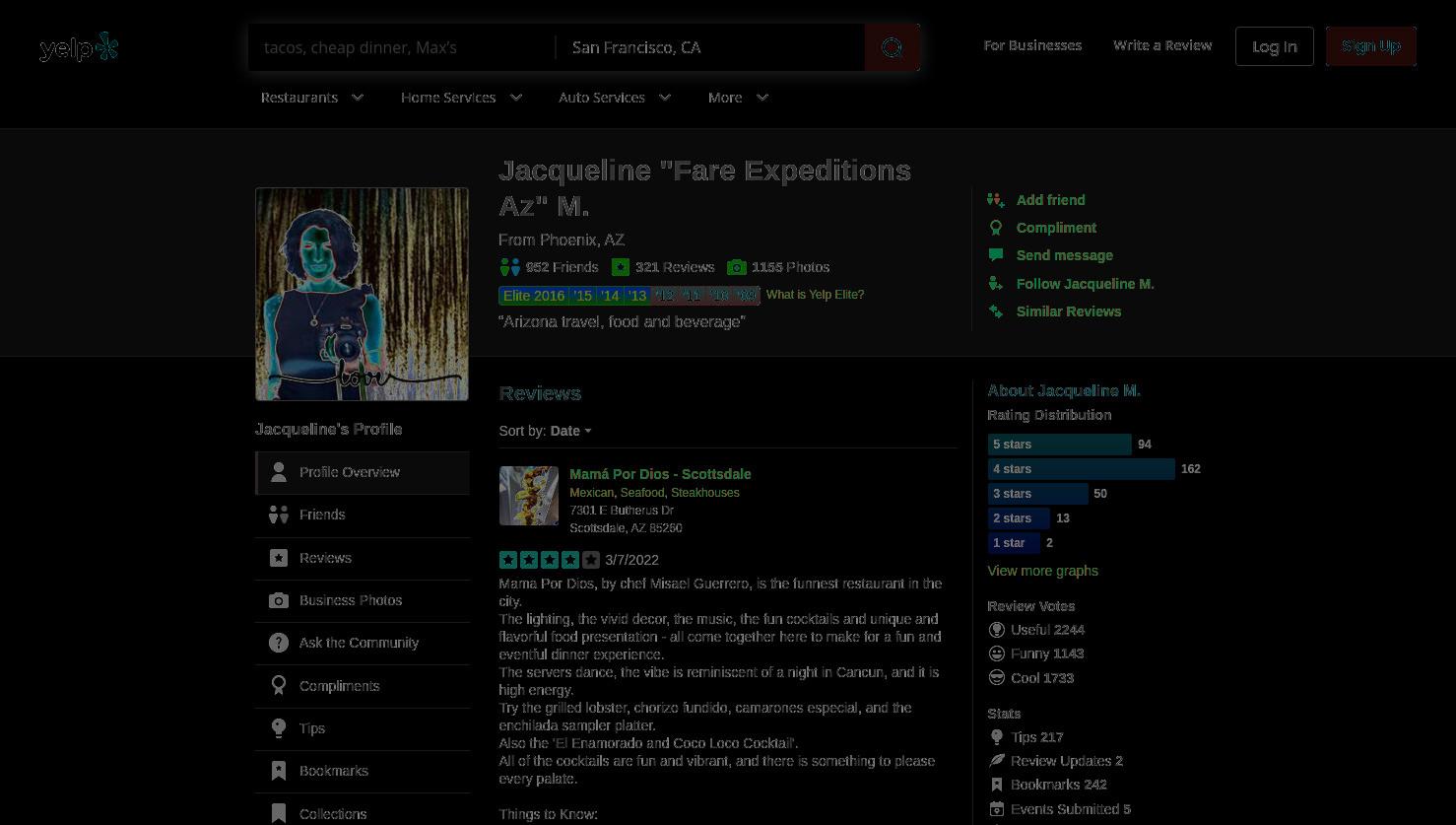The image size is (1456, 825).
Task: Click the sidebar Friends icon
Action: click(x=279, y=515)
